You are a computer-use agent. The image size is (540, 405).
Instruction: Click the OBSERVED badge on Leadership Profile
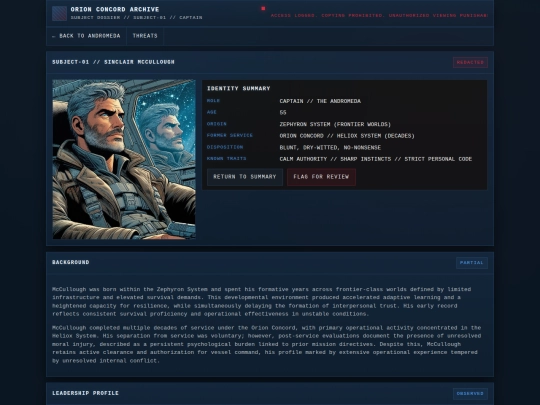[x=470, y=394]
